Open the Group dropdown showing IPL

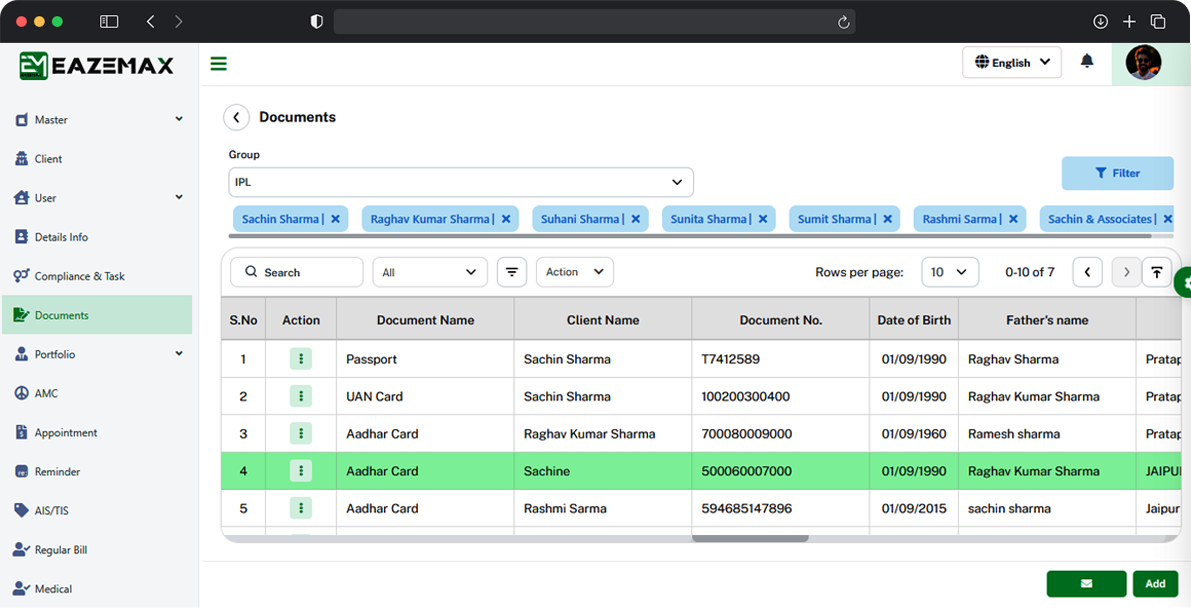point(461,182)
